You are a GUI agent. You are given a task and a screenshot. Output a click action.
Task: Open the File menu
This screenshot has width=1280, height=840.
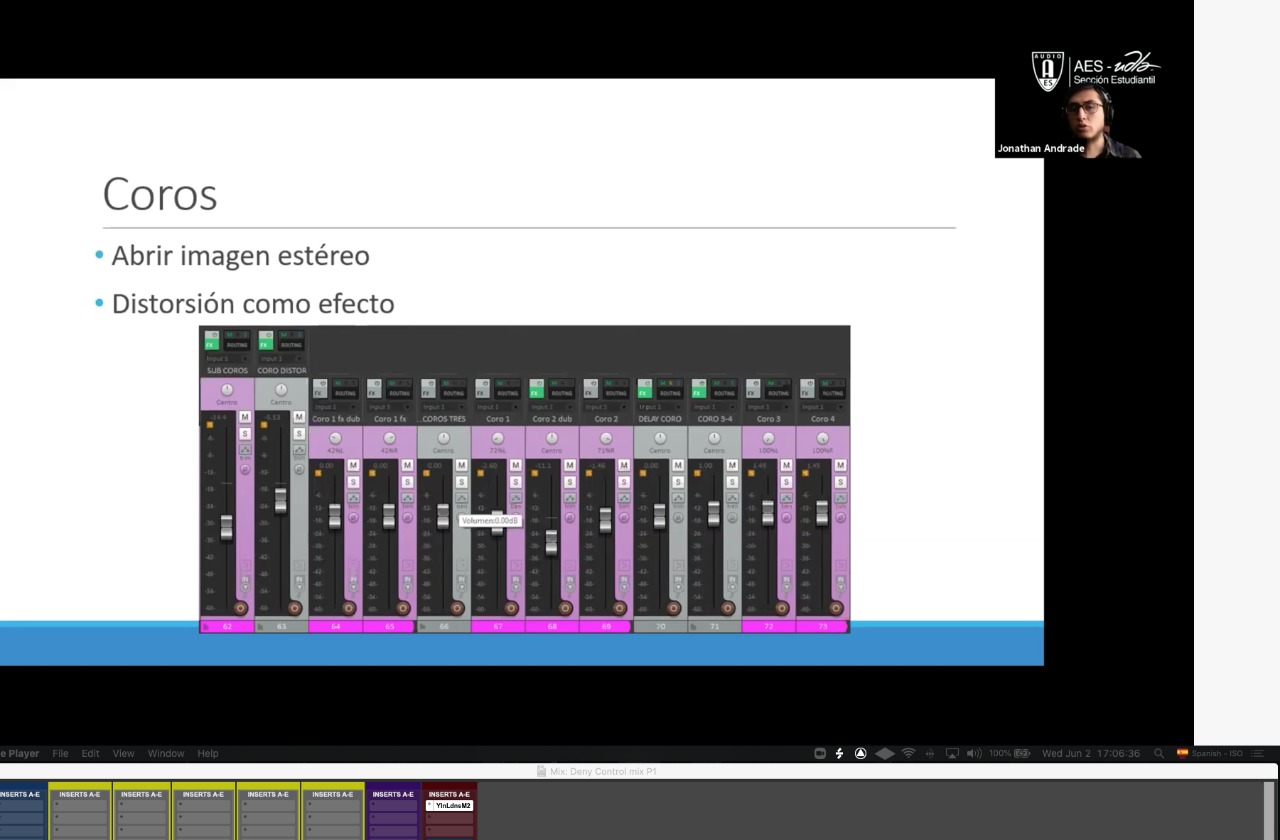60,753
